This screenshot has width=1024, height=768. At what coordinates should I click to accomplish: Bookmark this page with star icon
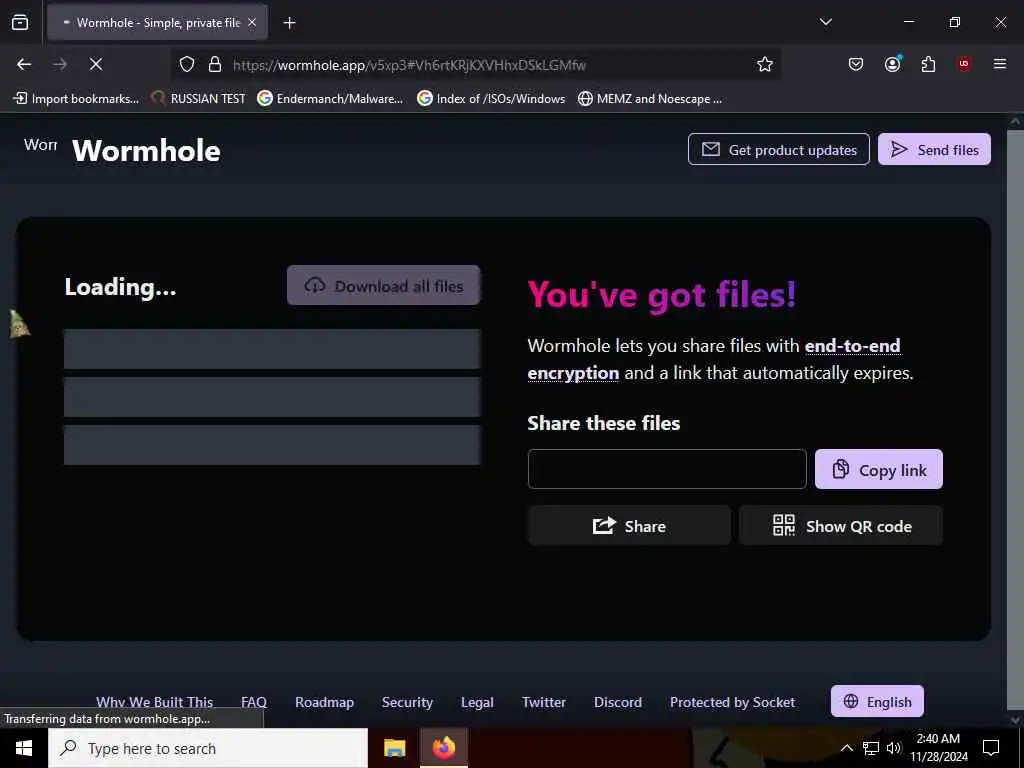[765, 64]
